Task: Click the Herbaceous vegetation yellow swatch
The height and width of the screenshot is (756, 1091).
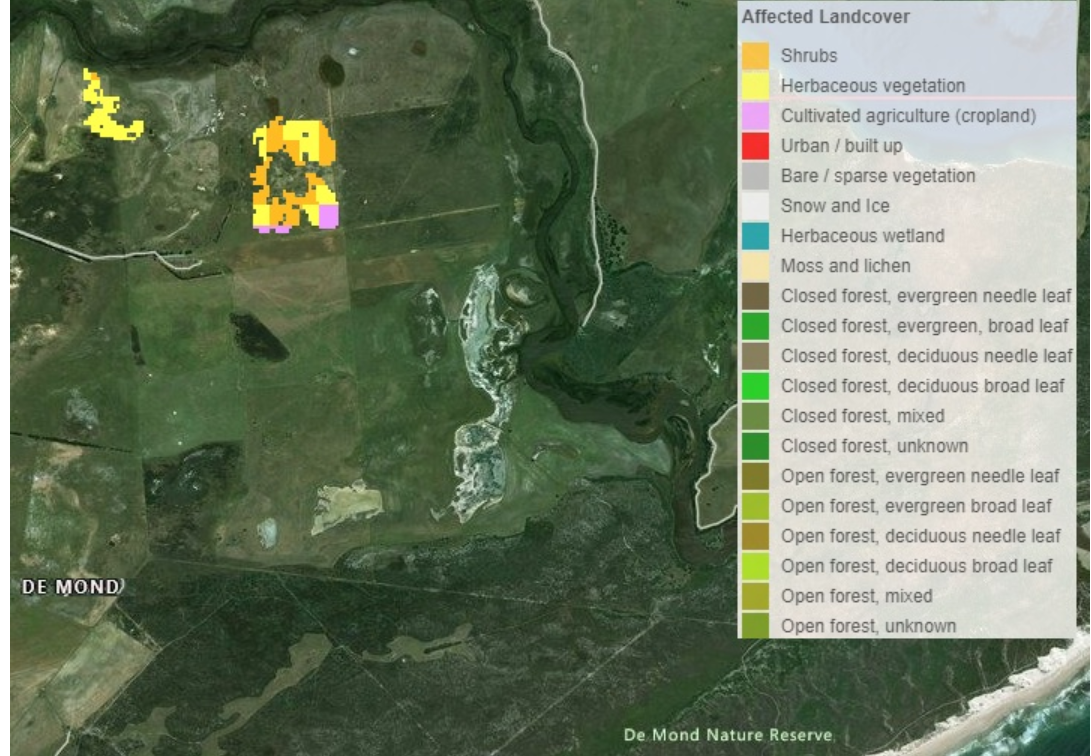Action: tap(755, 86)
